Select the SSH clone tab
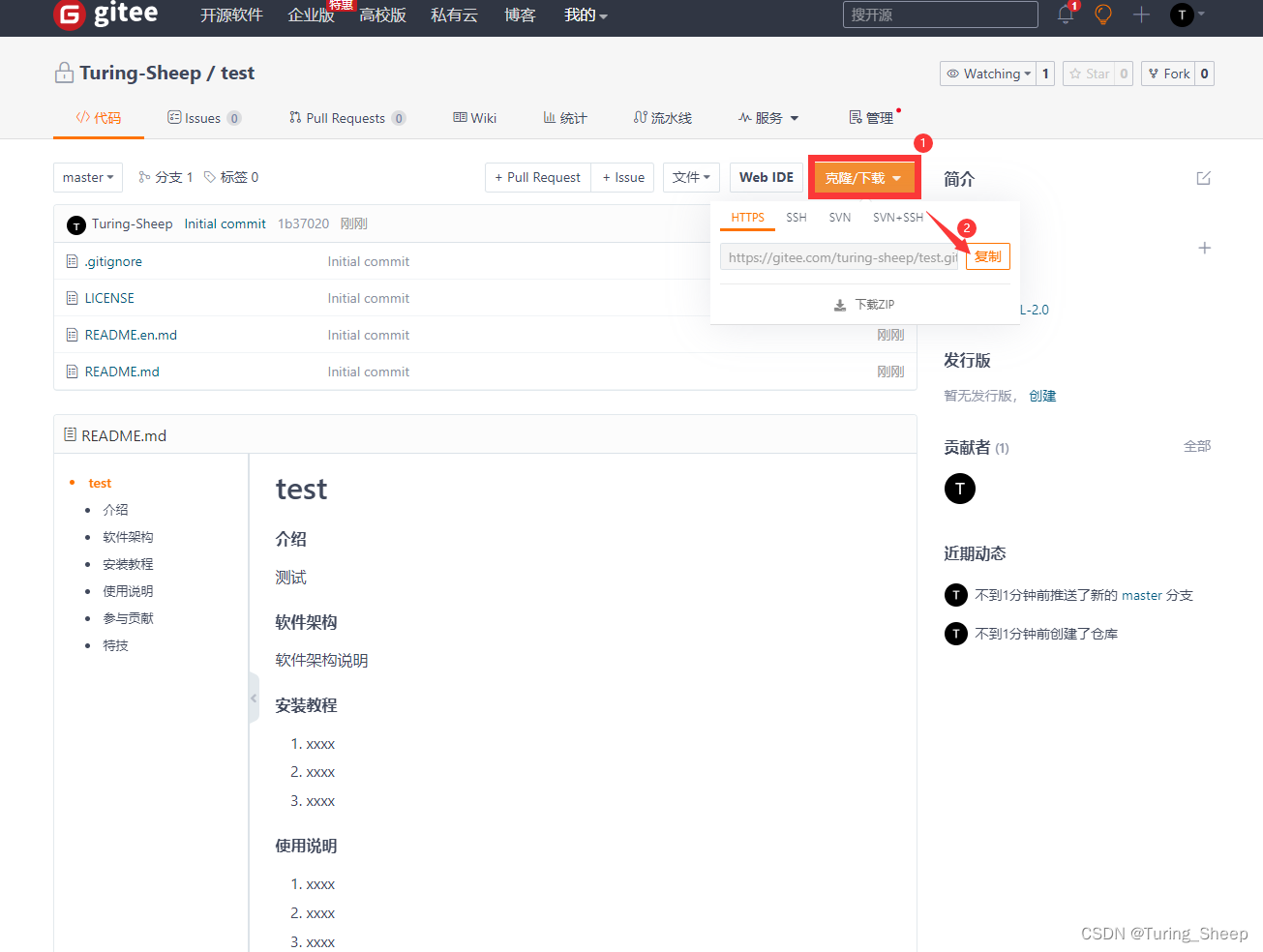This screenshot has width=1263, height=952. 796,218
